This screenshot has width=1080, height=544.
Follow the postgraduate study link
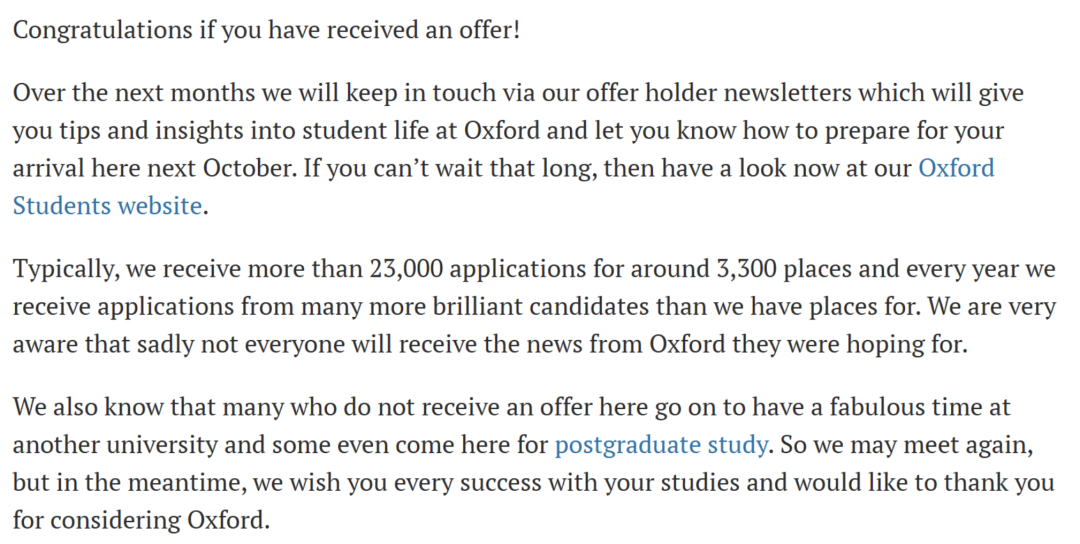point(662,444)
